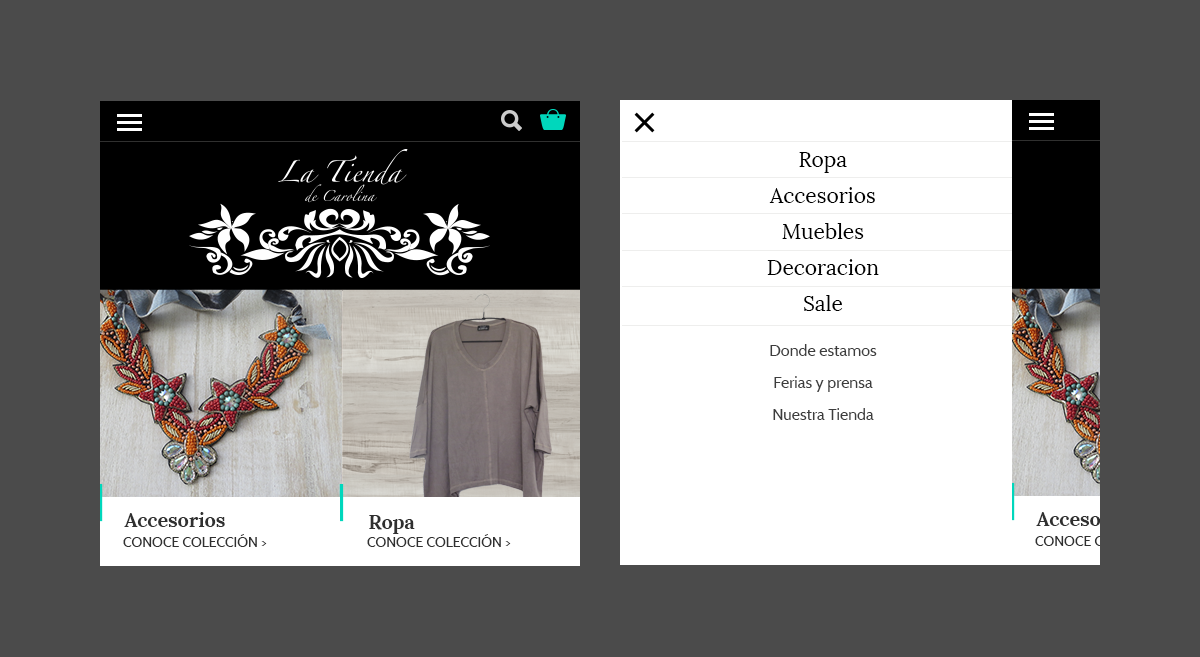
Task: Tap the hamburger icon beside the open menu panel
Action: point(1041,121)
